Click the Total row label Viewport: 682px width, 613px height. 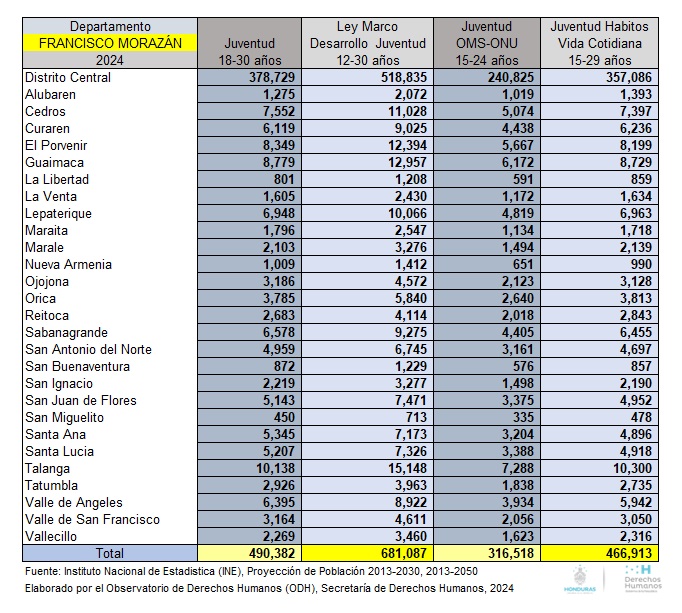(111, 553)
